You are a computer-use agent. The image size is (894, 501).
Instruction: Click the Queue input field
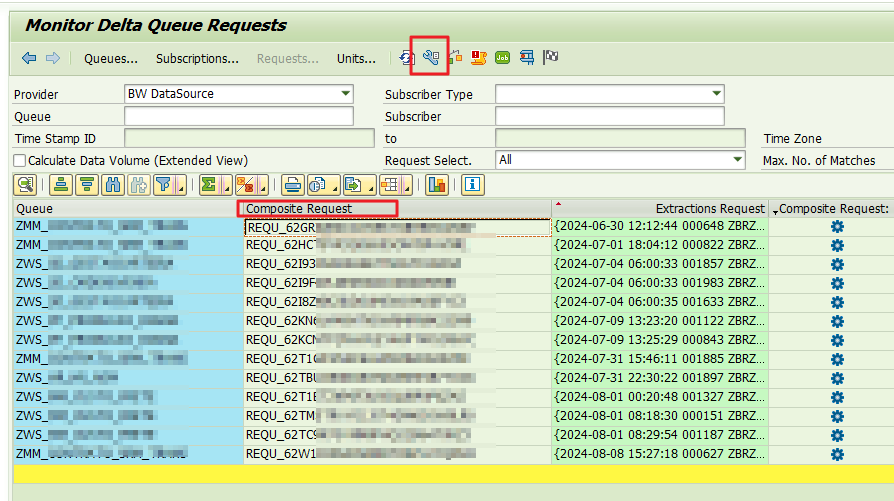239,116
